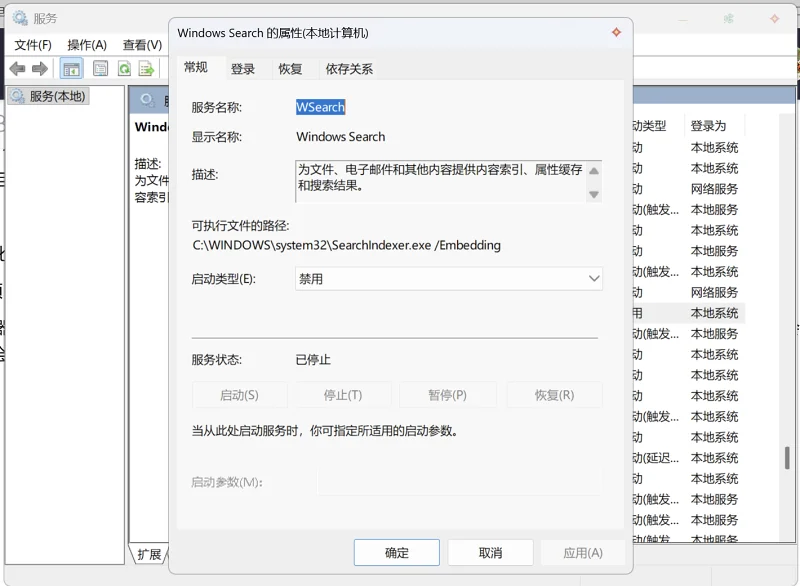The image size is (800, 586).
Task: Click the Export List toolbar icon
Action: coord(146,68)
